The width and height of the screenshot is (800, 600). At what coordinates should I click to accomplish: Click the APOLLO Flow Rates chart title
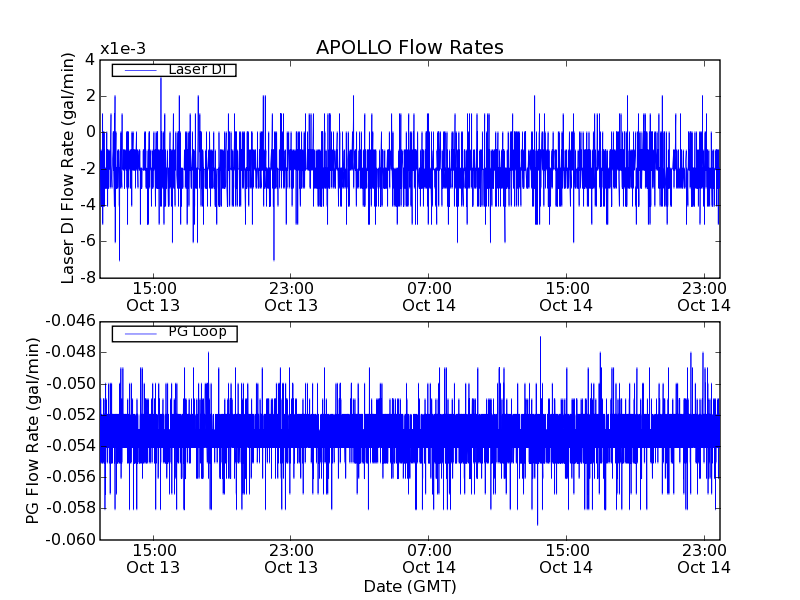pos(409,48)
